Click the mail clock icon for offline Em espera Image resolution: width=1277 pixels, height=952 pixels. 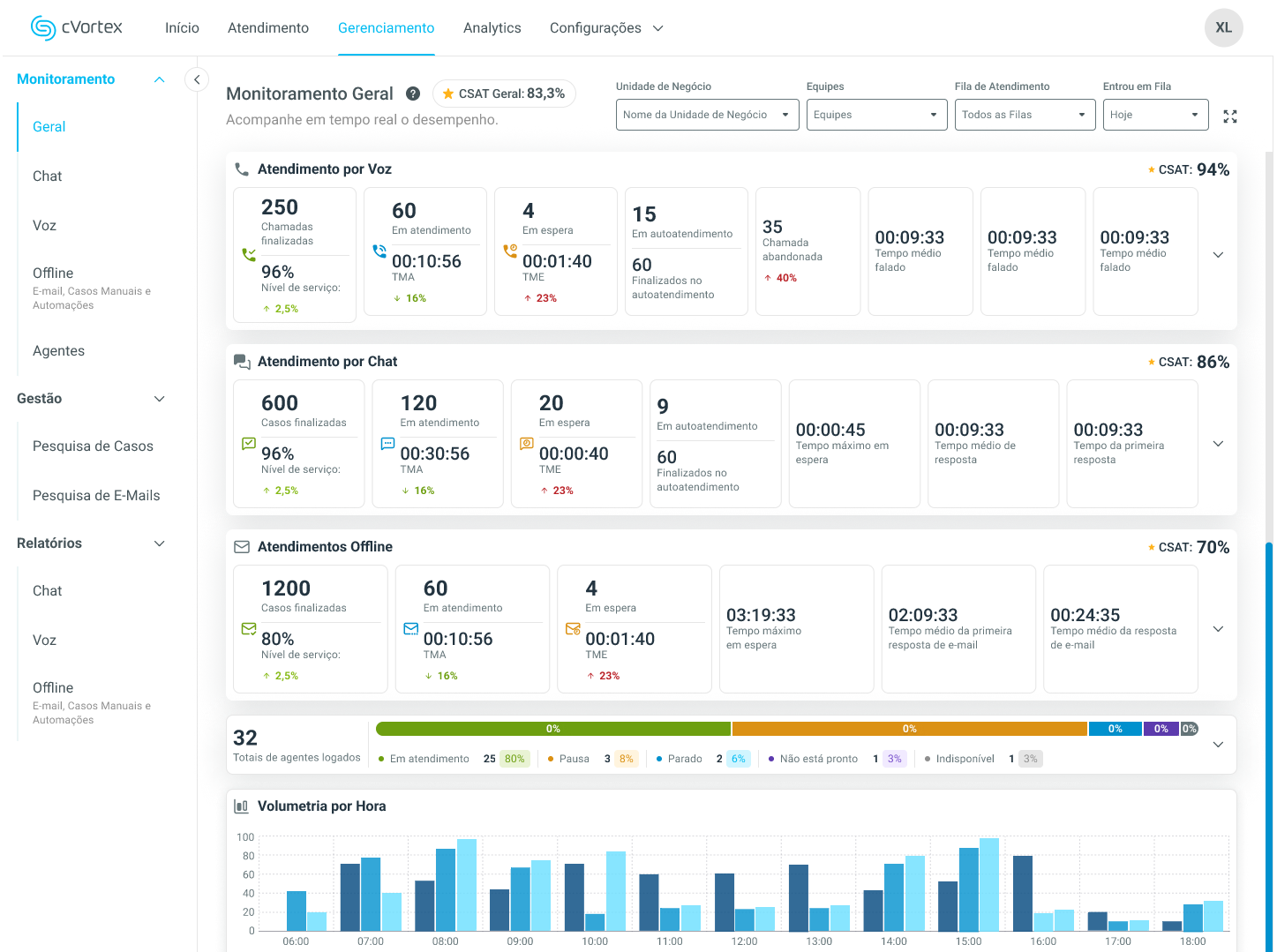pyautogui.click(x=573, y=628)
